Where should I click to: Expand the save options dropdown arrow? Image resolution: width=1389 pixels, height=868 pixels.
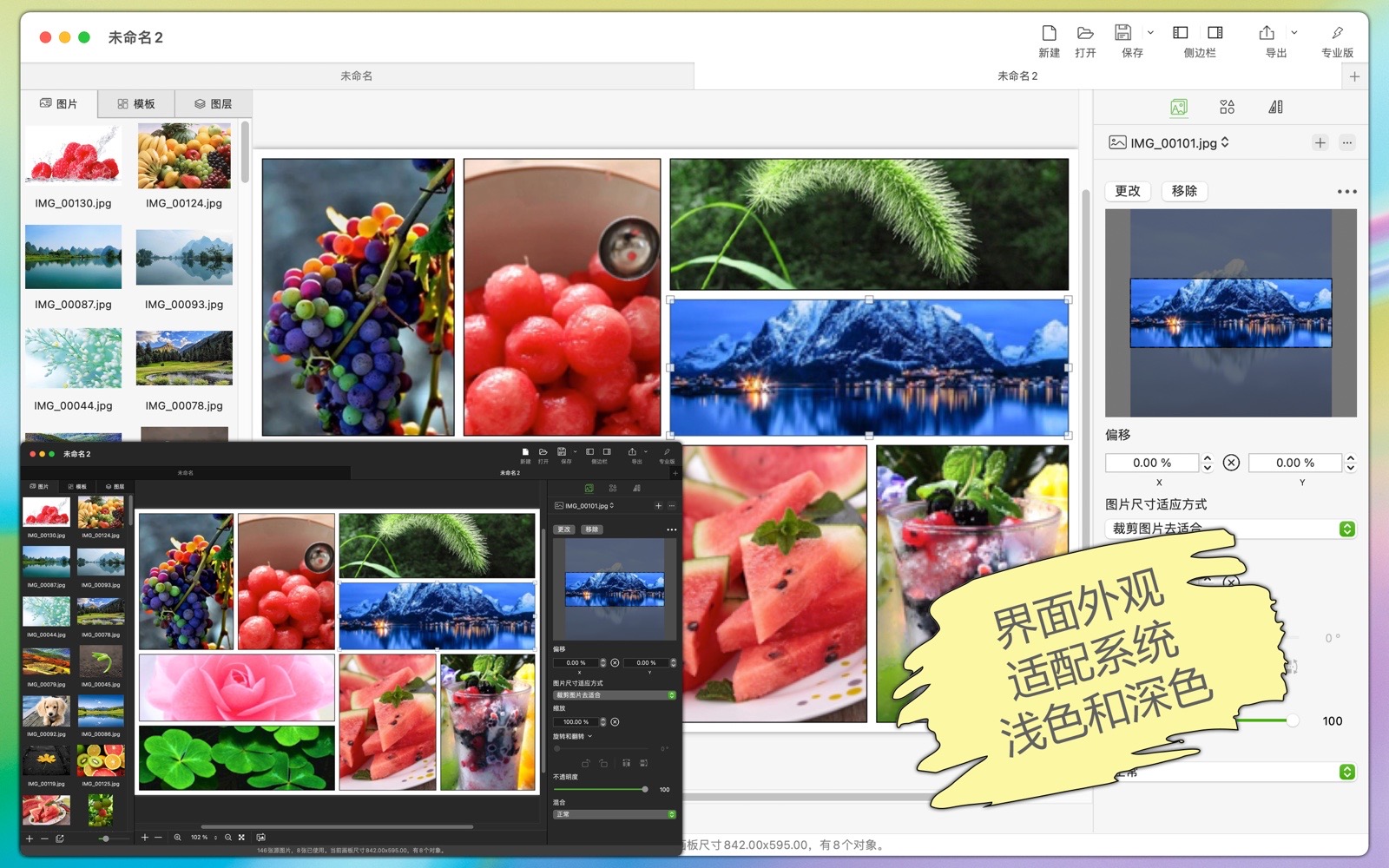1150,33
